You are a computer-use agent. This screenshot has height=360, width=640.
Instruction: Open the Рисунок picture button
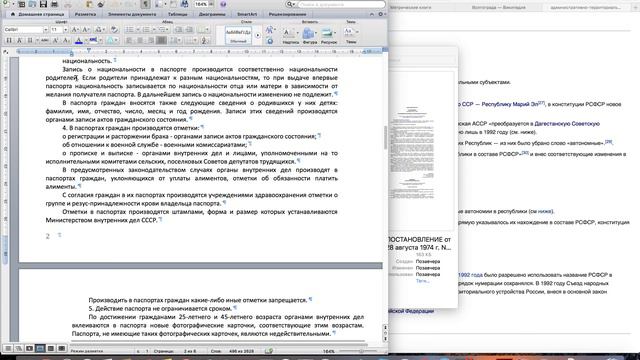point(328,36)
